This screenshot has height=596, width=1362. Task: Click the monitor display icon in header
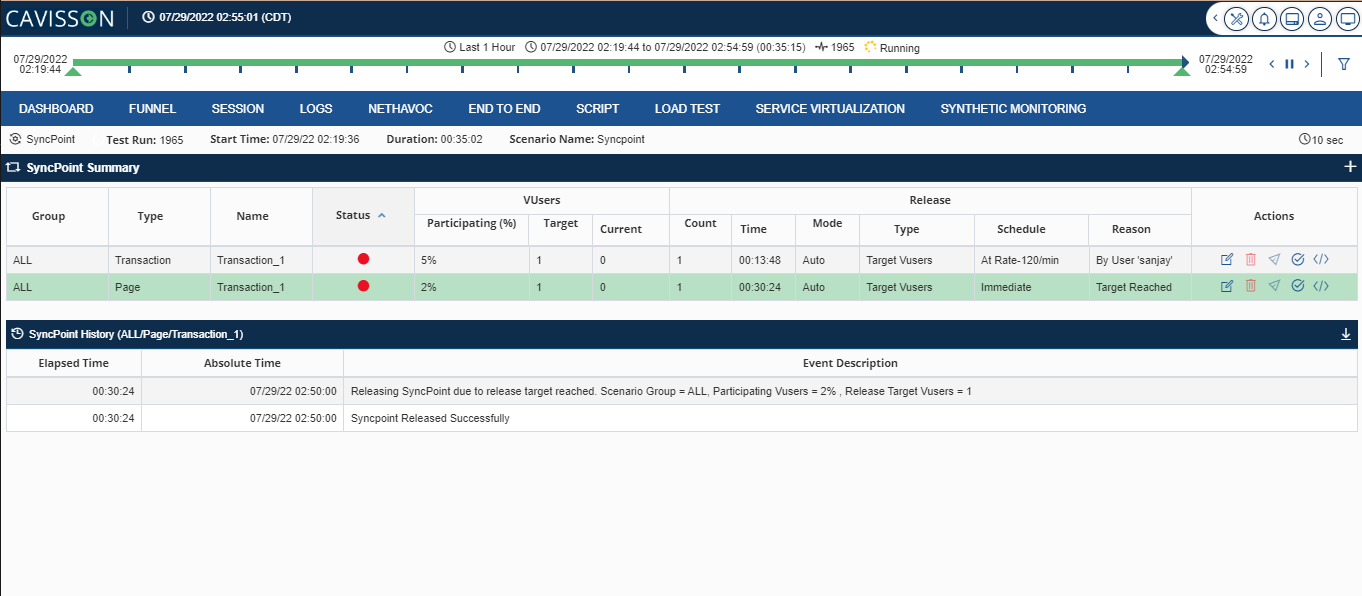tap(1347, 18)
